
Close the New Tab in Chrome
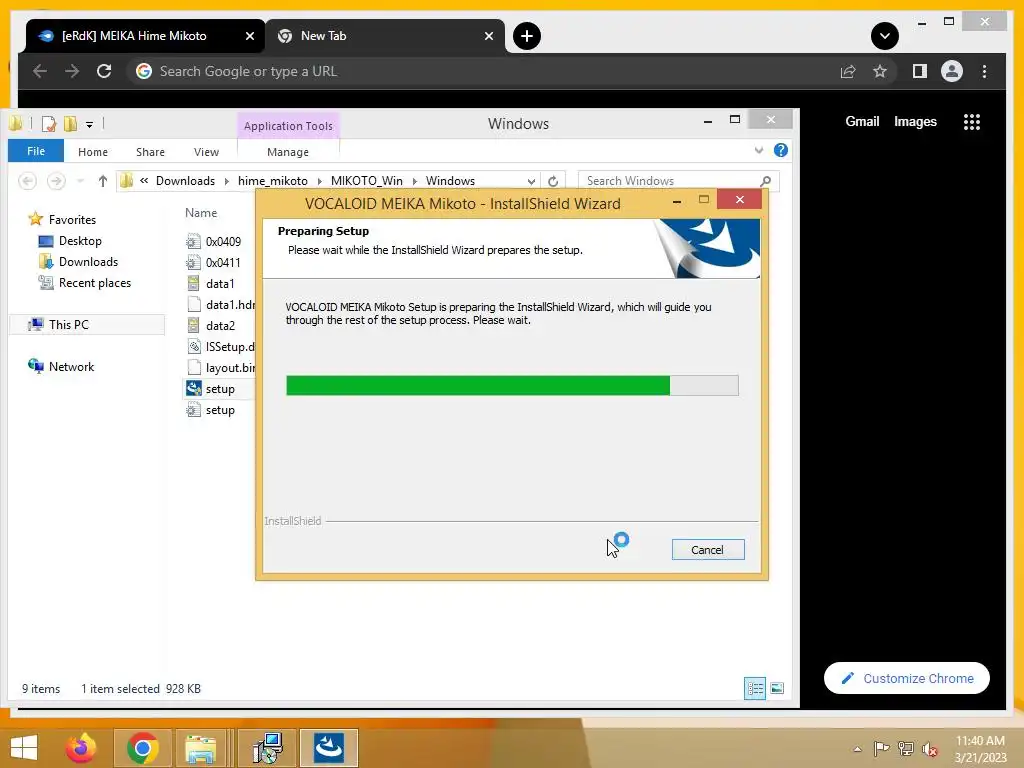tap(488, 36)
